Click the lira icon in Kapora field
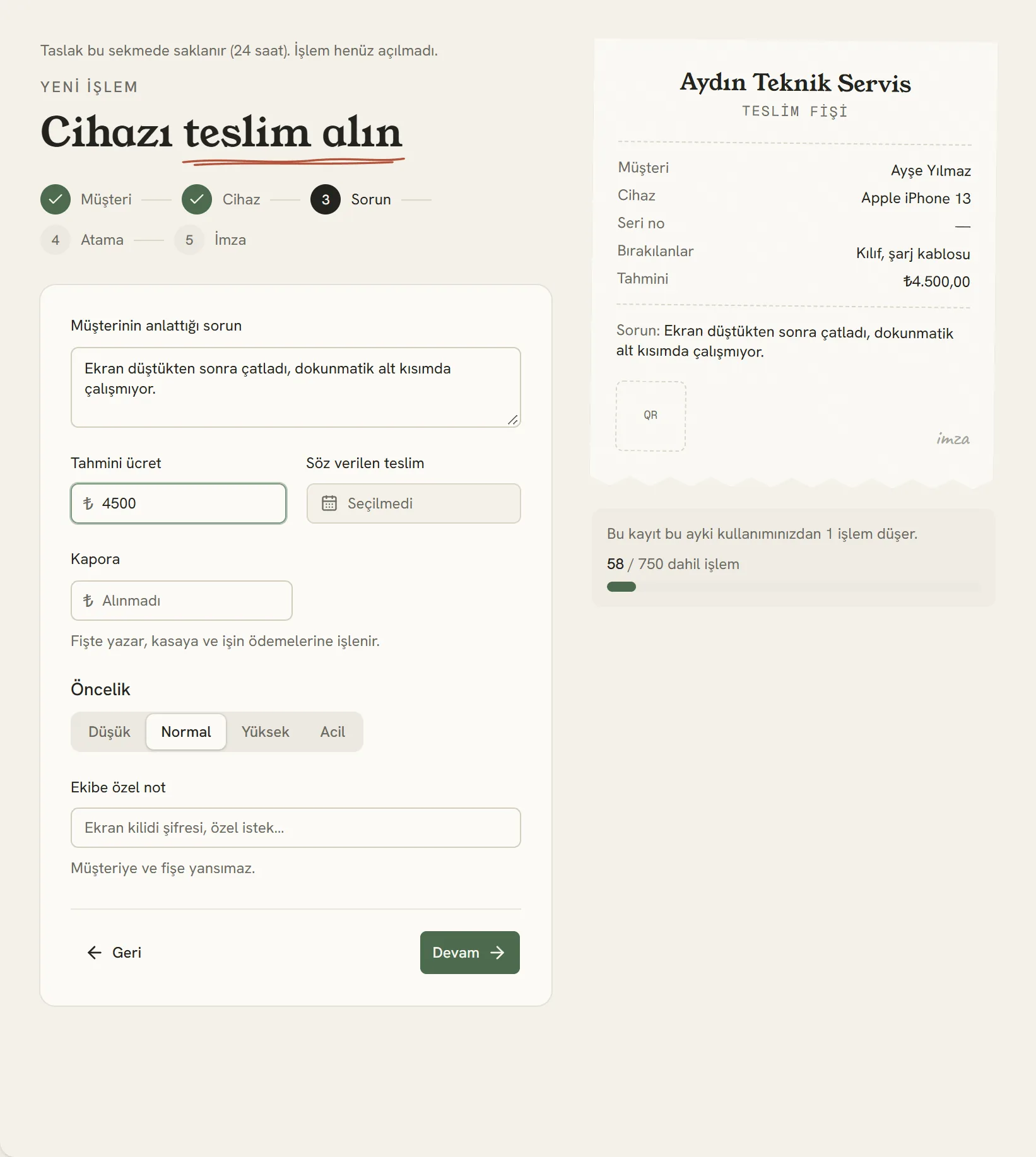The width and height of the screenshot is (1036, 1157). pyautogui.click(x=88, y=600)
